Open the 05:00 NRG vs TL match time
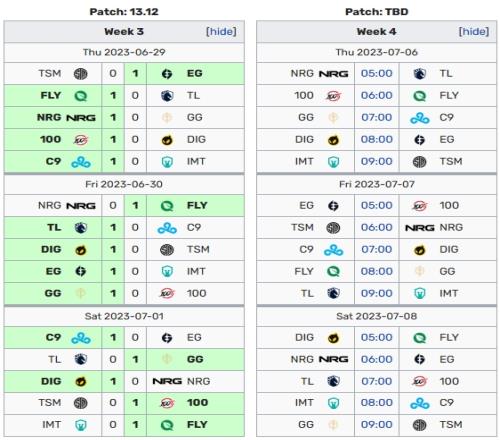The height and width of the screenshot is (440, 500). [377, 73]
